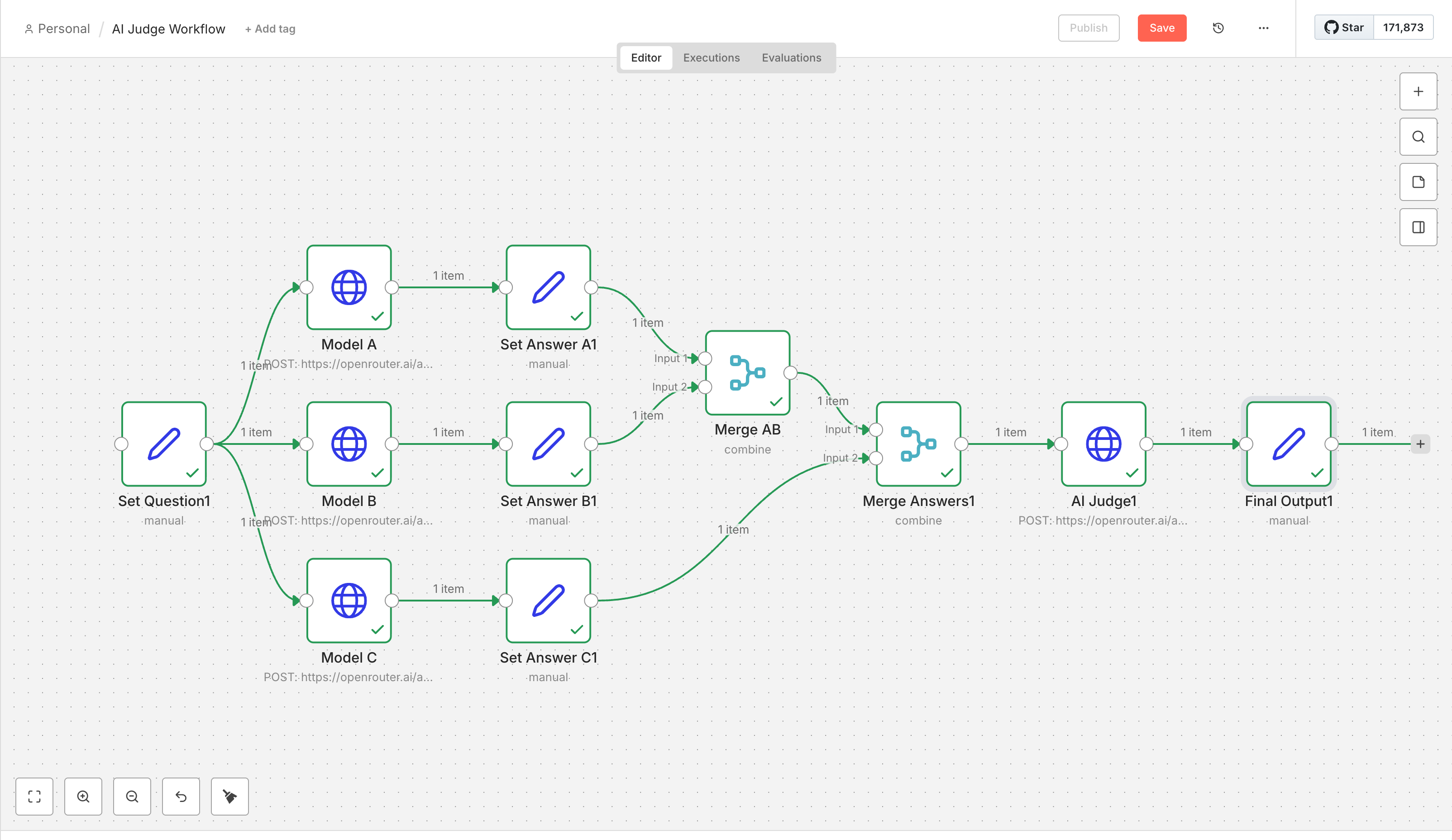Viewport: 1452px width, 840px height.
Task: Click the Publish button
Action: [x=1088, y=28]
